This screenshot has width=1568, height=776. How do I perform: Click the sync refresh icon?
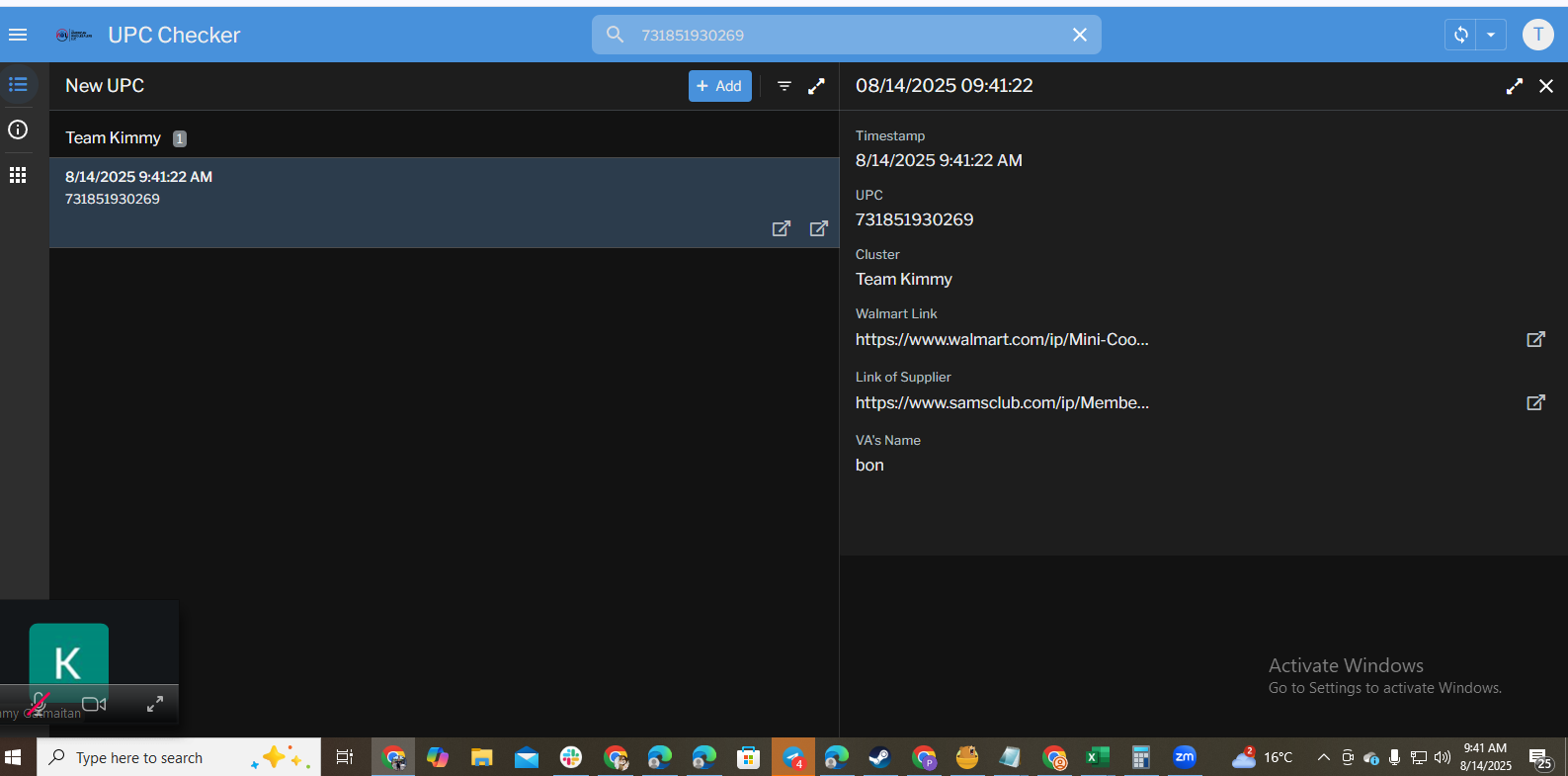point(1460,35)
